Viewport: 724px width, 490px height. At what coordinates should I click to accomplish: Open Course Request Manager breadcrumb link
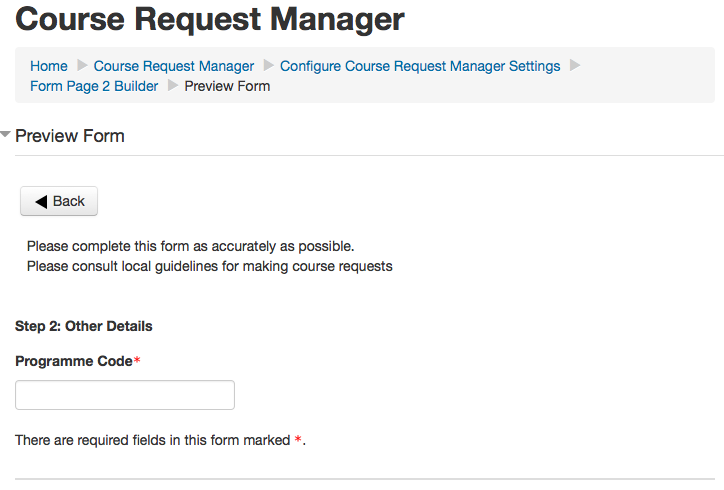click(x=173, y=66)
